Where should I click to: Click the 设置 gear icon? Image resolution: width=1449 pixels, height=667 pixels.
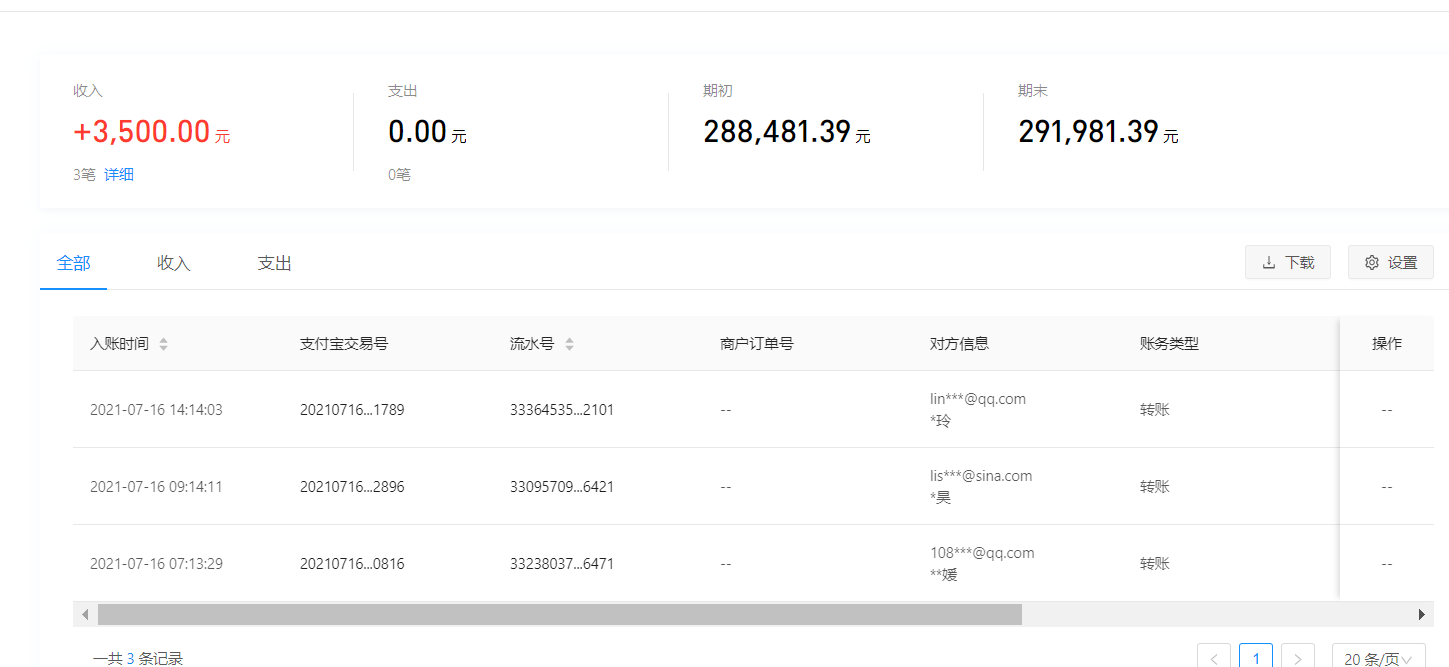1372,263
